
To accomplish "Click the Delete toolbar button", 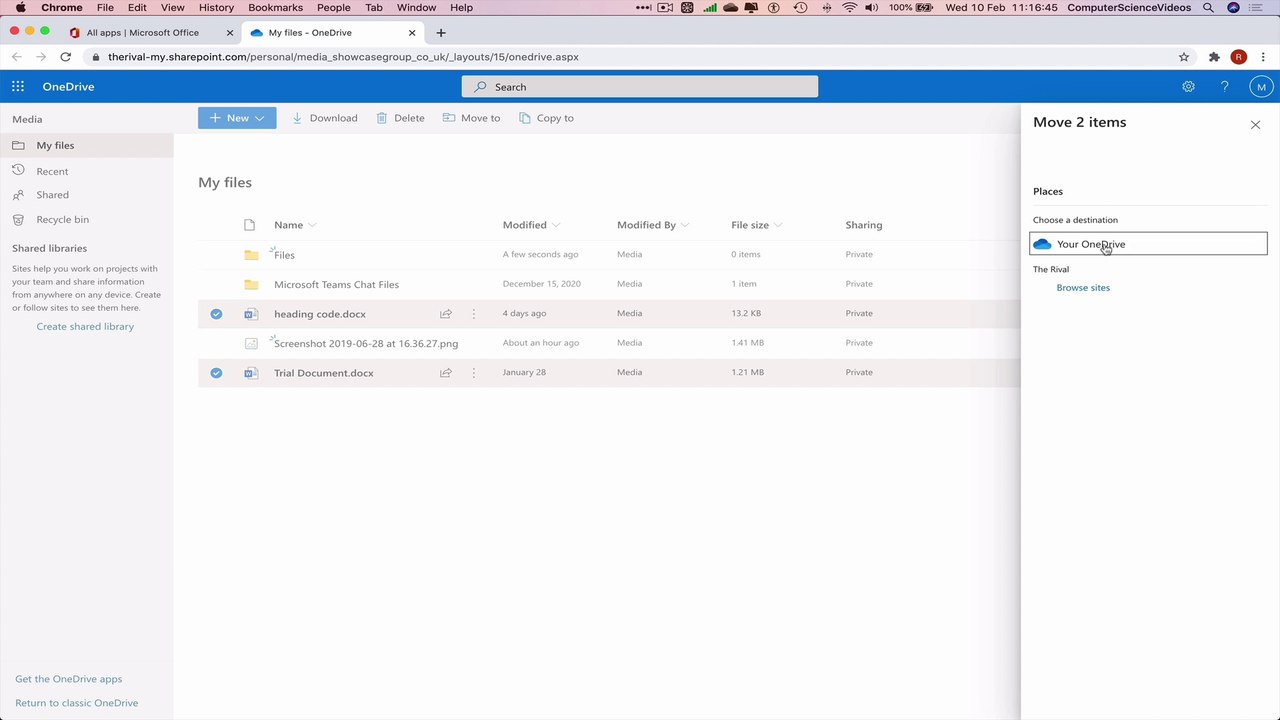I will click(x=400, y=118).
